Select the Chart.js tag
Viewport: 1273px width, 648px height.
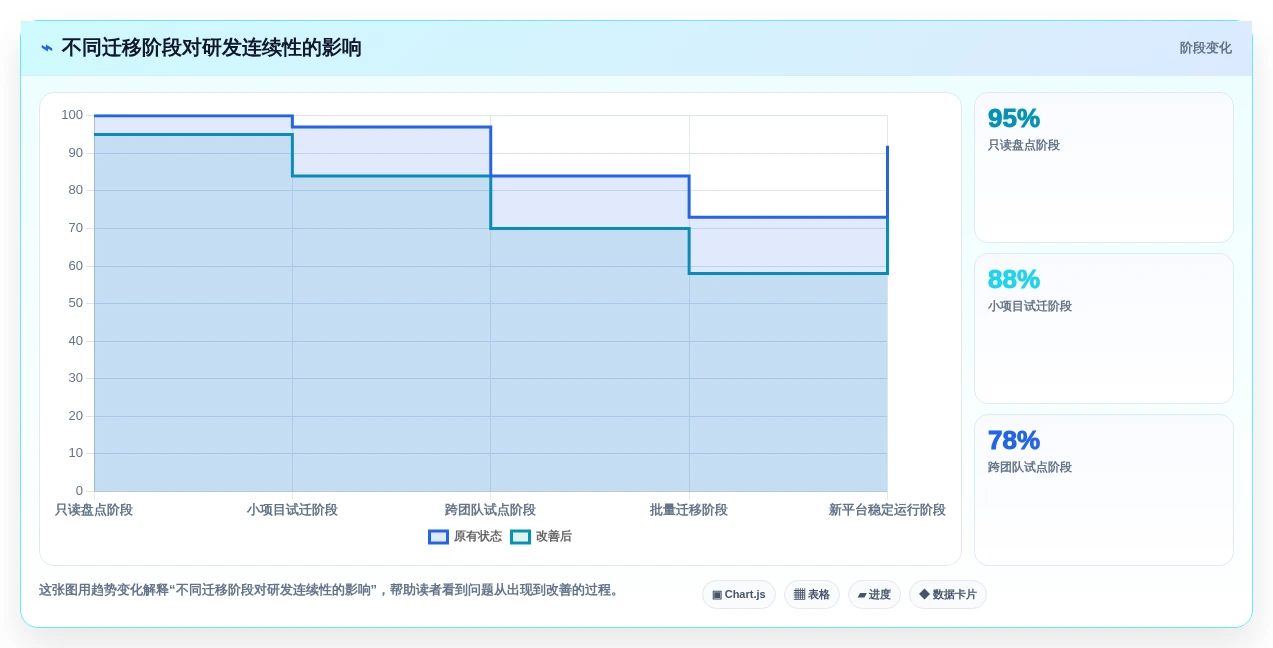click(x=739, y=595)
